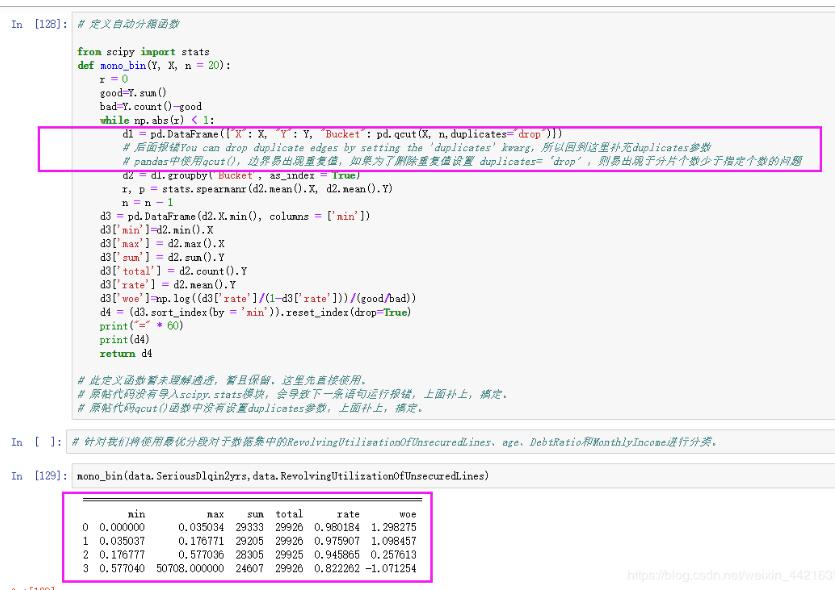
Task: Click the 'def mono_bin(Y, X, n = 20)' line
Action: coord(154,65)
